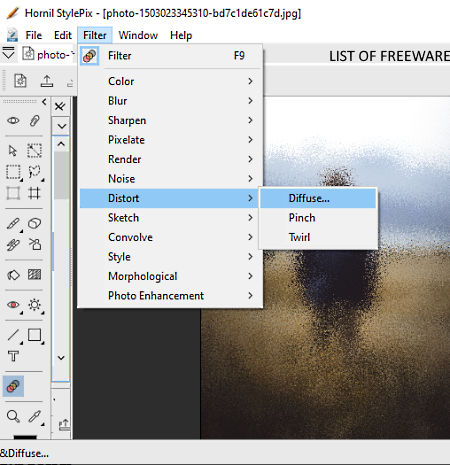
Task: Select the red eye removal tool
Action: [13, 305]
